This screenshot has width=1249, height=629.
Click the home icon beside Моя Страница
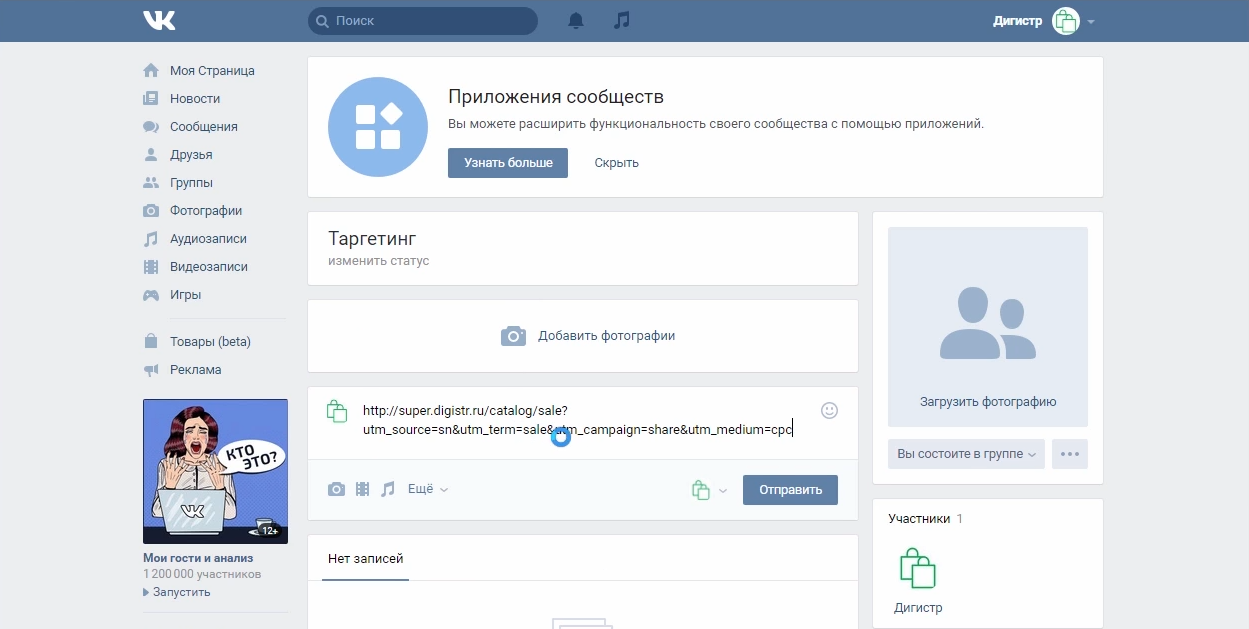click(x=151, y=71)
